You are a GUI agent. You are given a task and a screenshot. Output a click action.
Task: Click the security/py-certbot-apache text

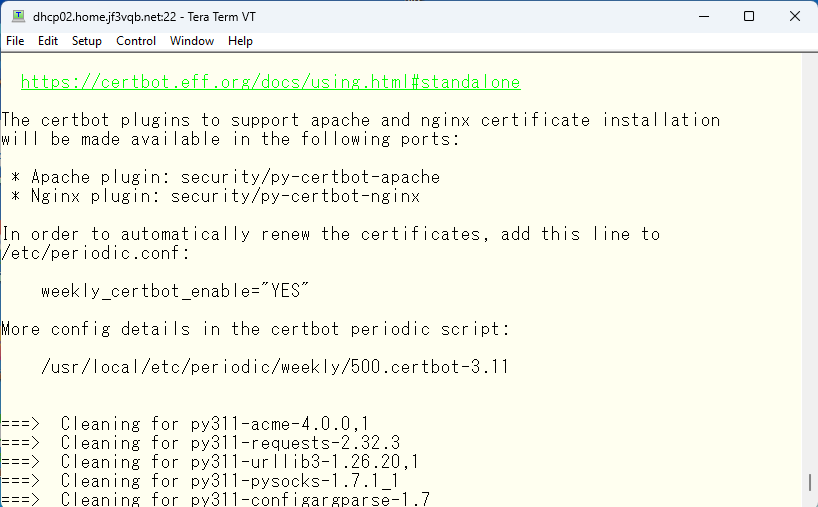point(310,177)
